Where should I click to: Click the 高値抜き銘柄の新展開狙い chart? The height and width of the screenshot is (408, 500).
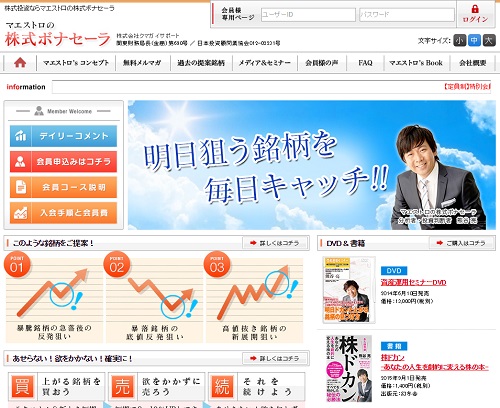click(x=254, y=300)
